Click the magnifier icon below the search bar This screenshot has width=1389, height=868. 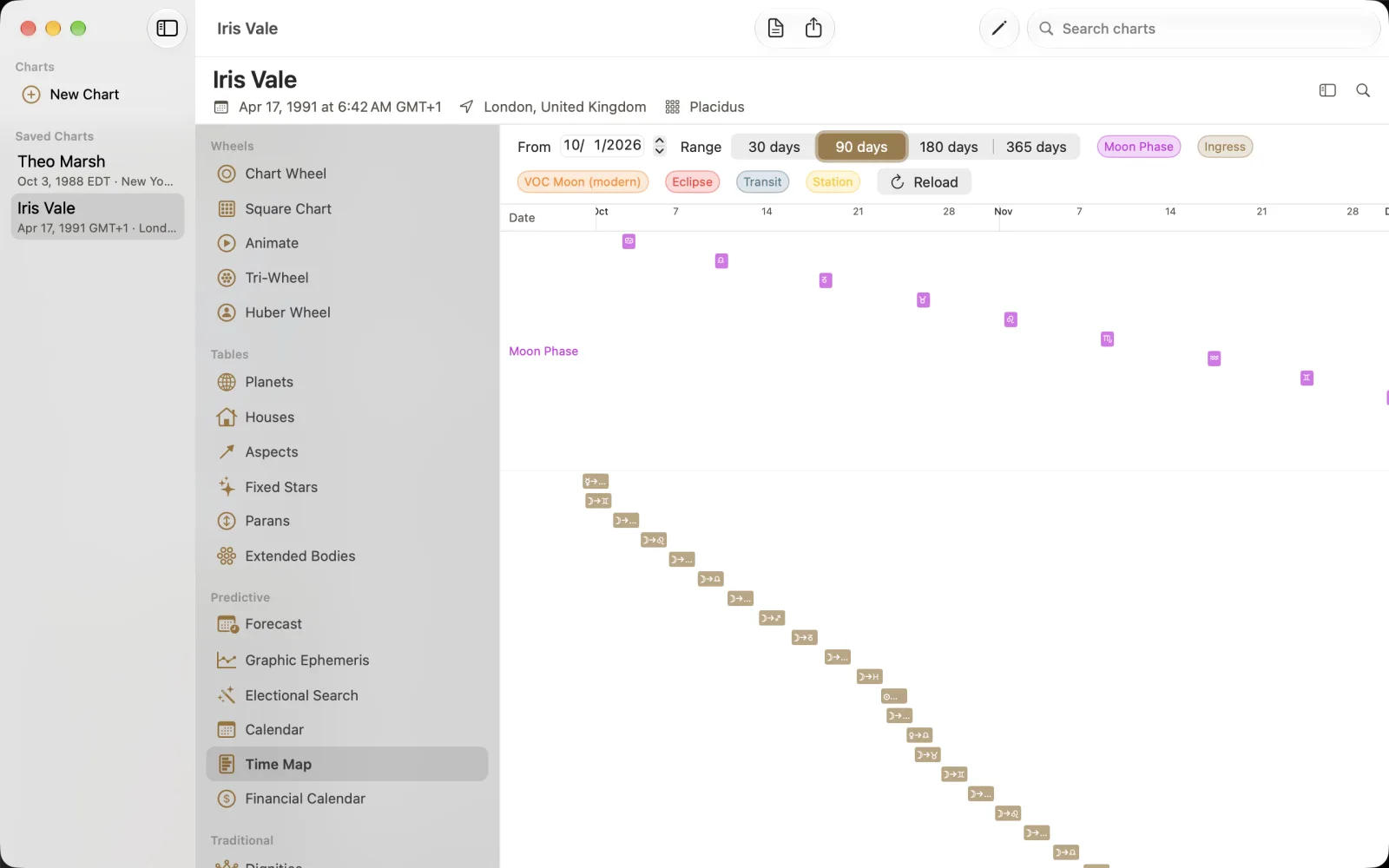tap(1363, 90)
